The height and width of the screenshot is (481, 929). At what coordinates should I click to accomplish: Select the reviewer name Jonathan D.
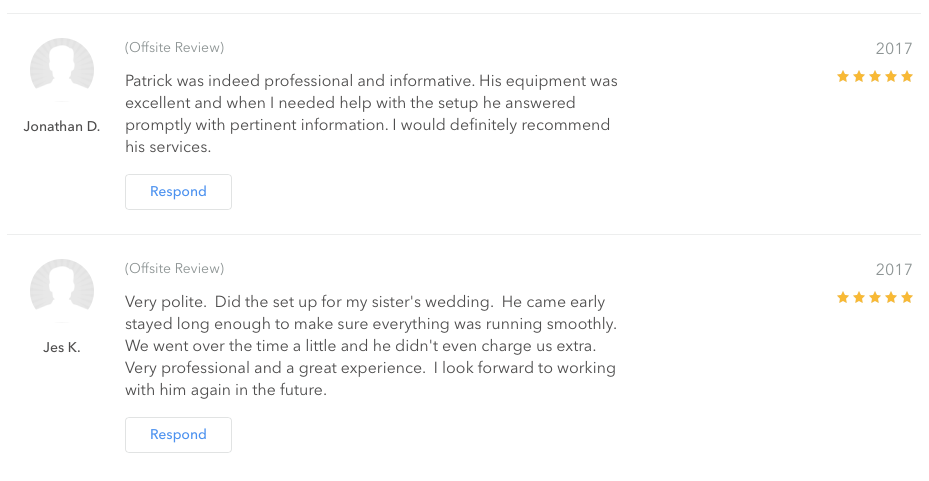click(62, 127)
